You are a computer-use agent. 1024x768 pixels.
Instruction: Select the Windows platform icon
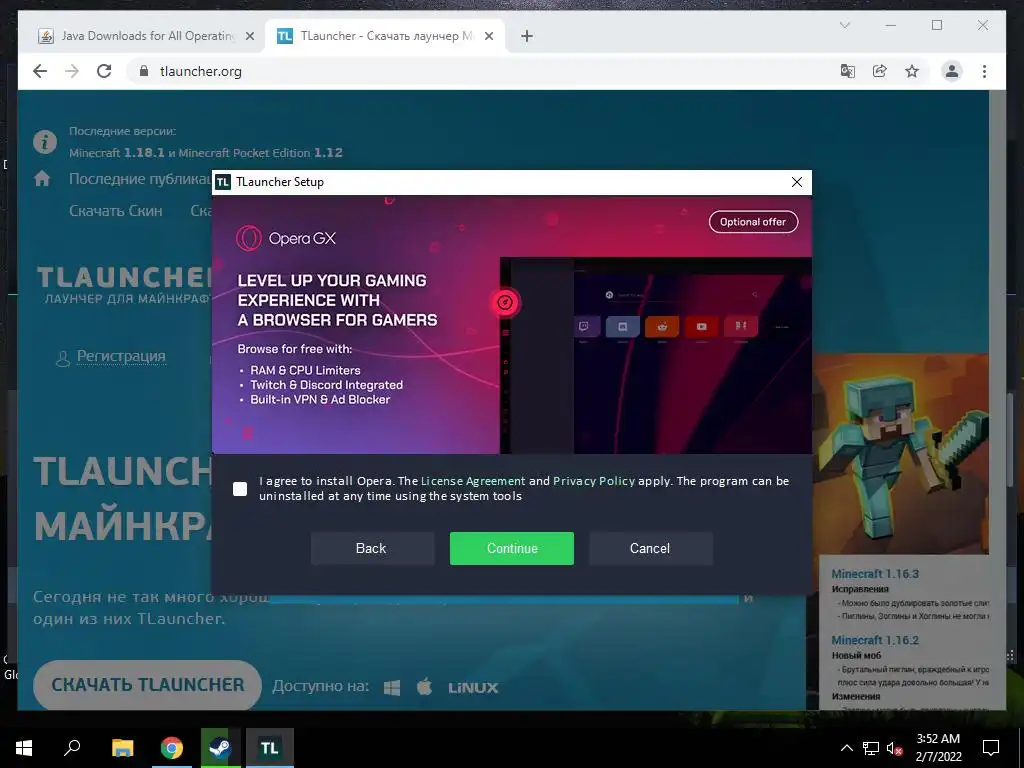(x=392, y=688)
